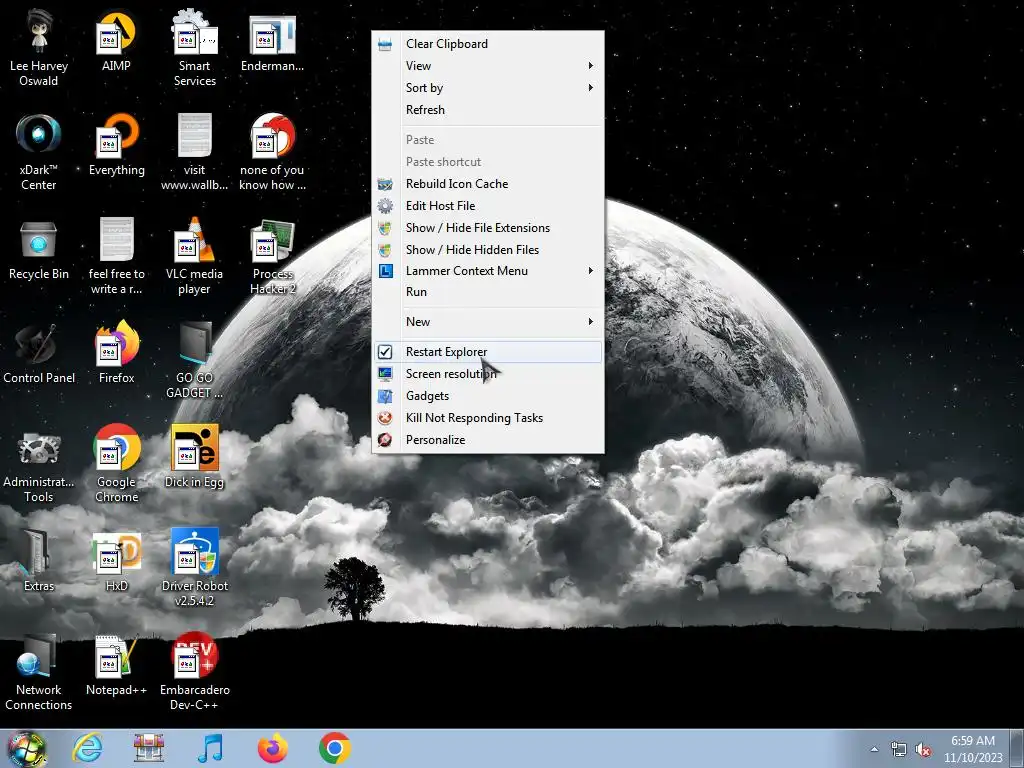
Task: Click the Windows Start orb
Action: pos(26,748)
